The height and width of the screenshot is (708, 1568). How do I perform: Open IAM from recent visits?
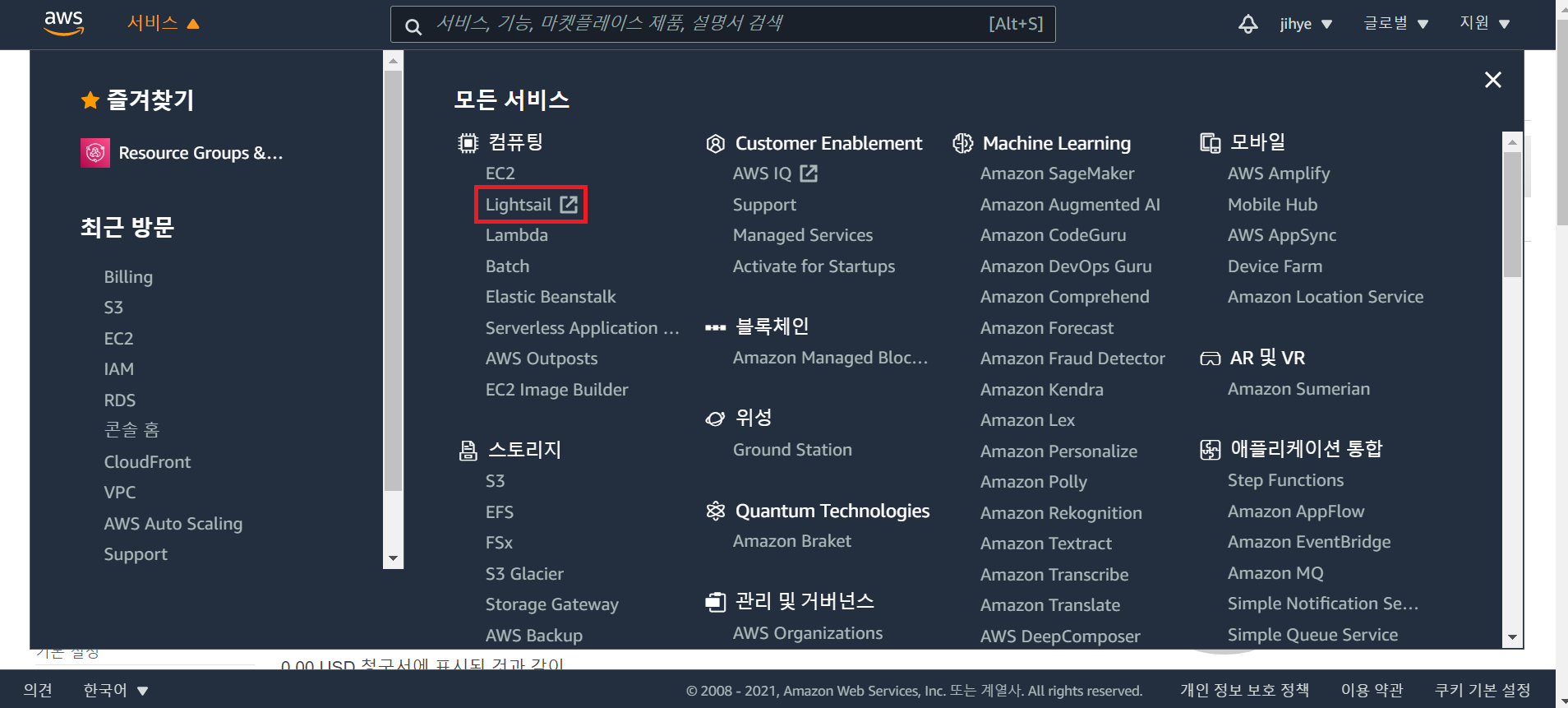pyautogui.click(x=118, y=369)
